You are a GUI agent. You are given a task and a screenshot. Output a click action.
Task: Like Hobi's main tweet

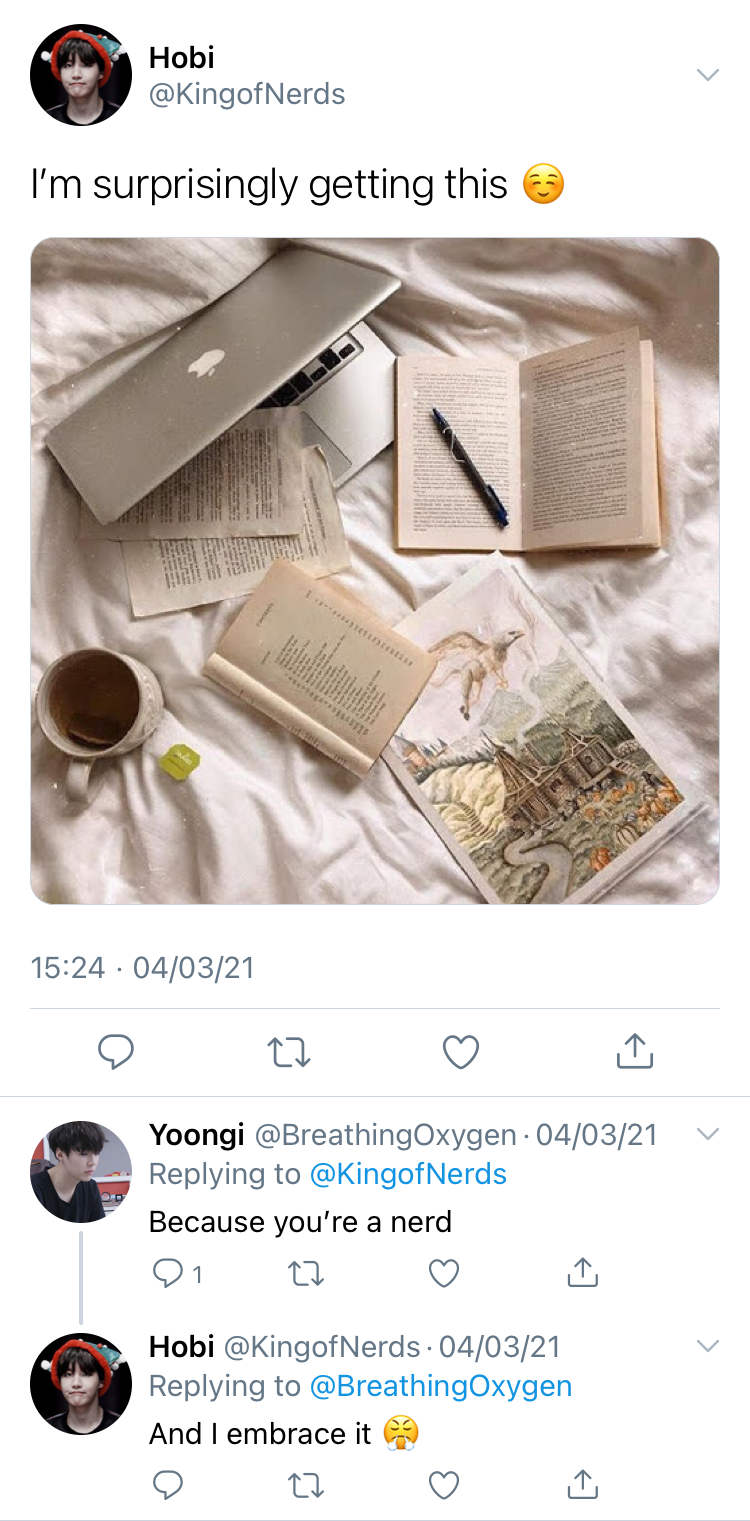click(461, 1051)
